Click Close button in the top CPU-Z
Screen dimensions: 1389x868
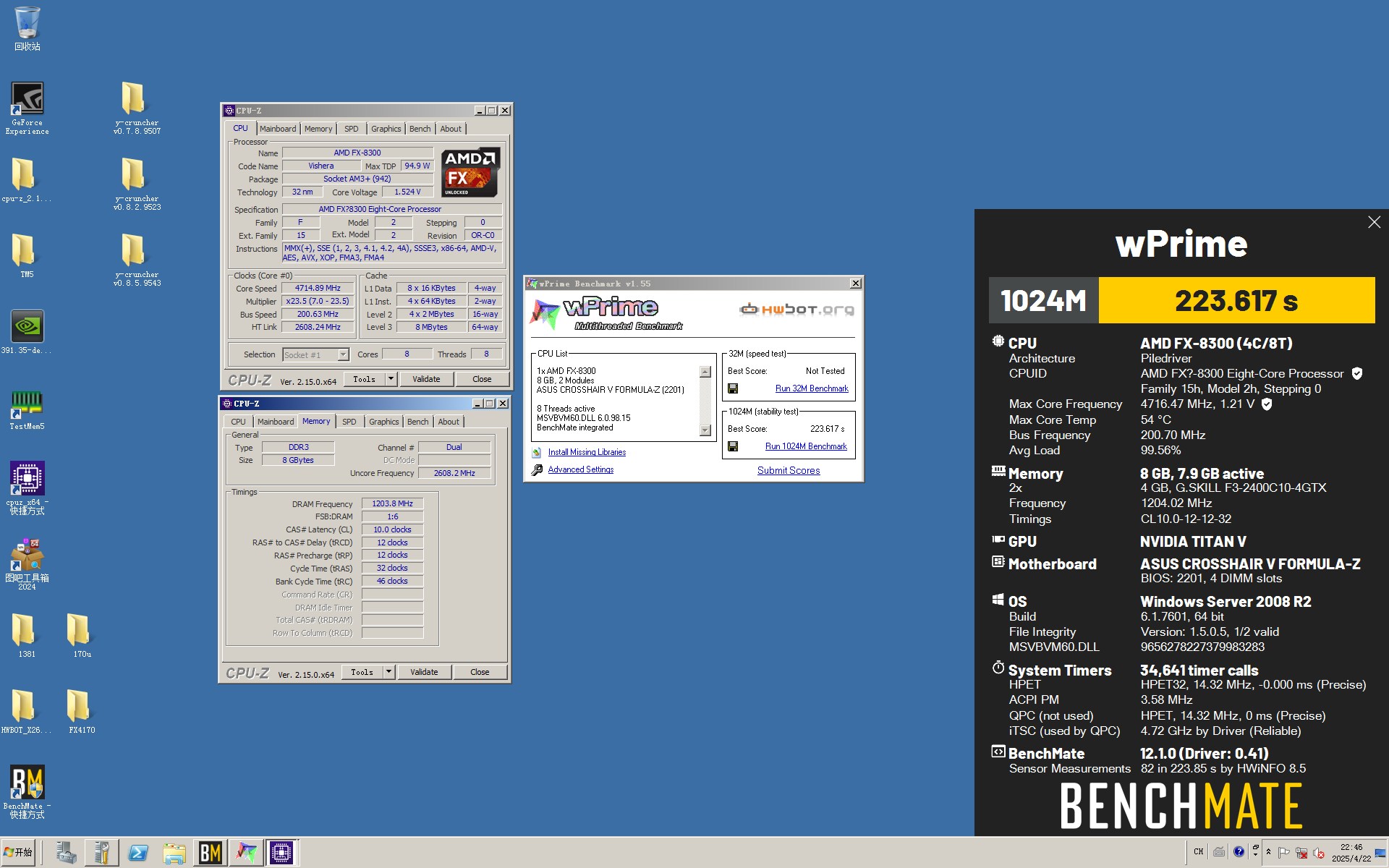(482, 379)
